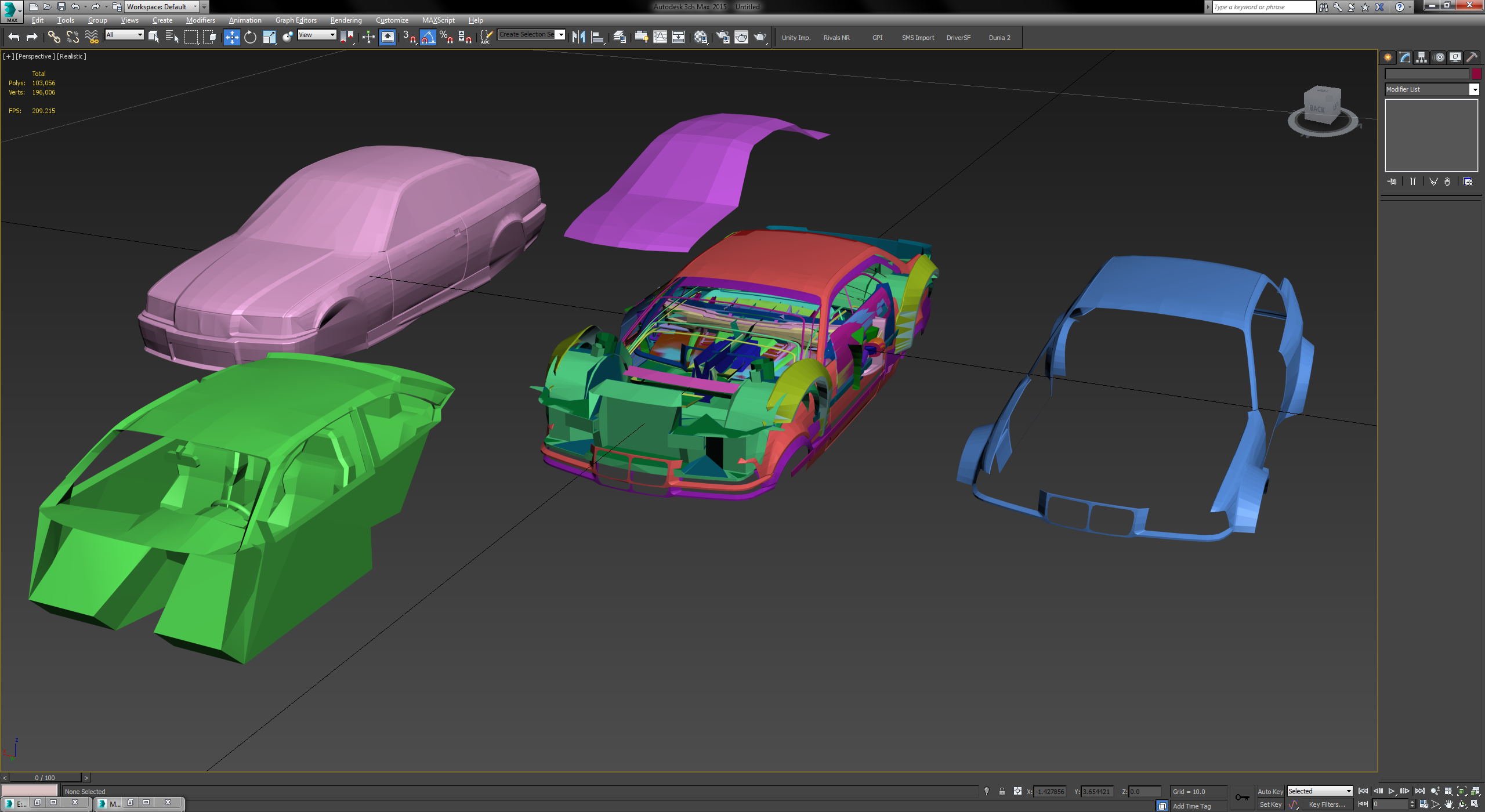Open the Curve Editor from the toolbar
Image resolution: width=1485 pixels, height=812 pixels.
coord(660,37)
